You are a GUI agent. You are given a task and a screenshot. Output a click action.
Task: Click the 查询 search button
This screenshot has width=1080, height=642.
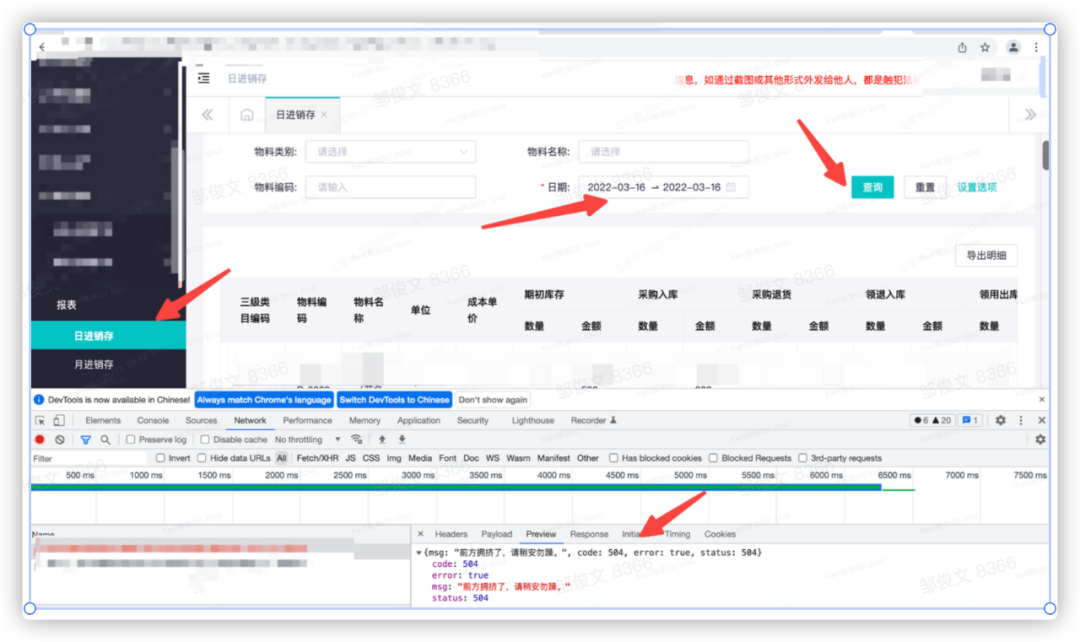872,187
